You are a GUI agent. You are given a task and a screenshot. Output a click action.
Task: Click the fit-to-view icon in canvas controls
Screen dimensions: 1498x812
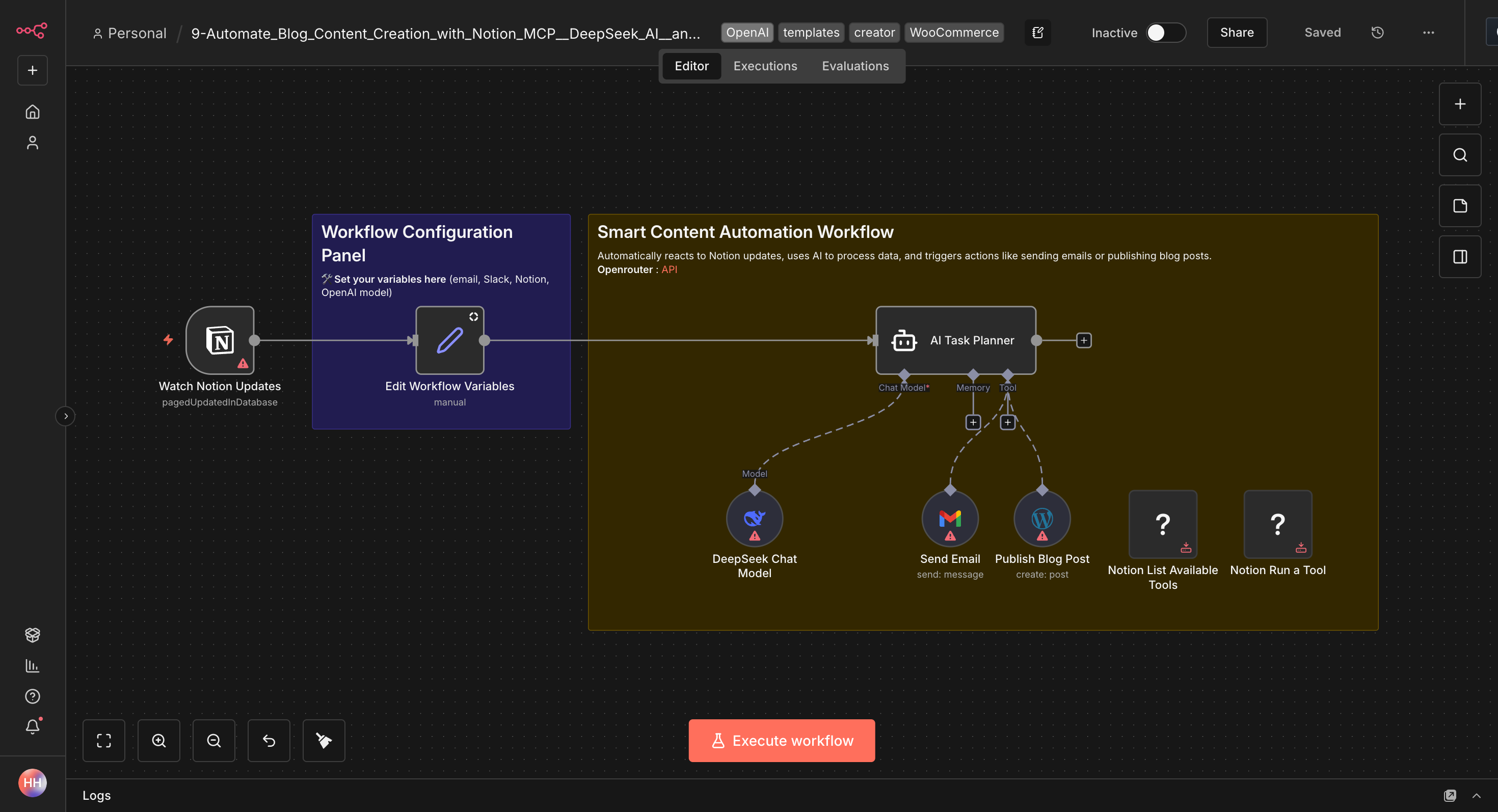coord(104,741)
